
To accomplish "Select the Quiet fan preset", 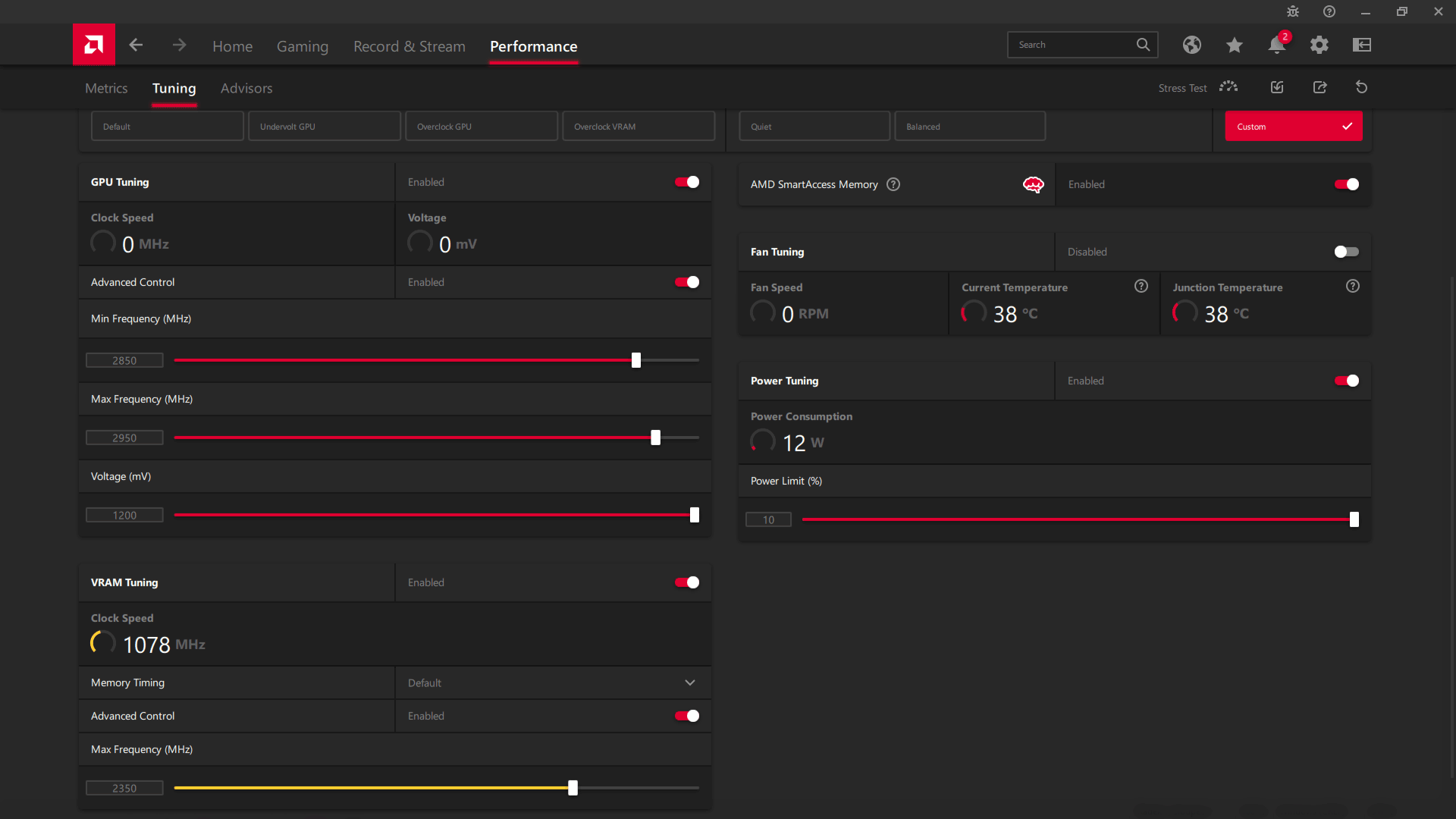I will pos(814,126).
